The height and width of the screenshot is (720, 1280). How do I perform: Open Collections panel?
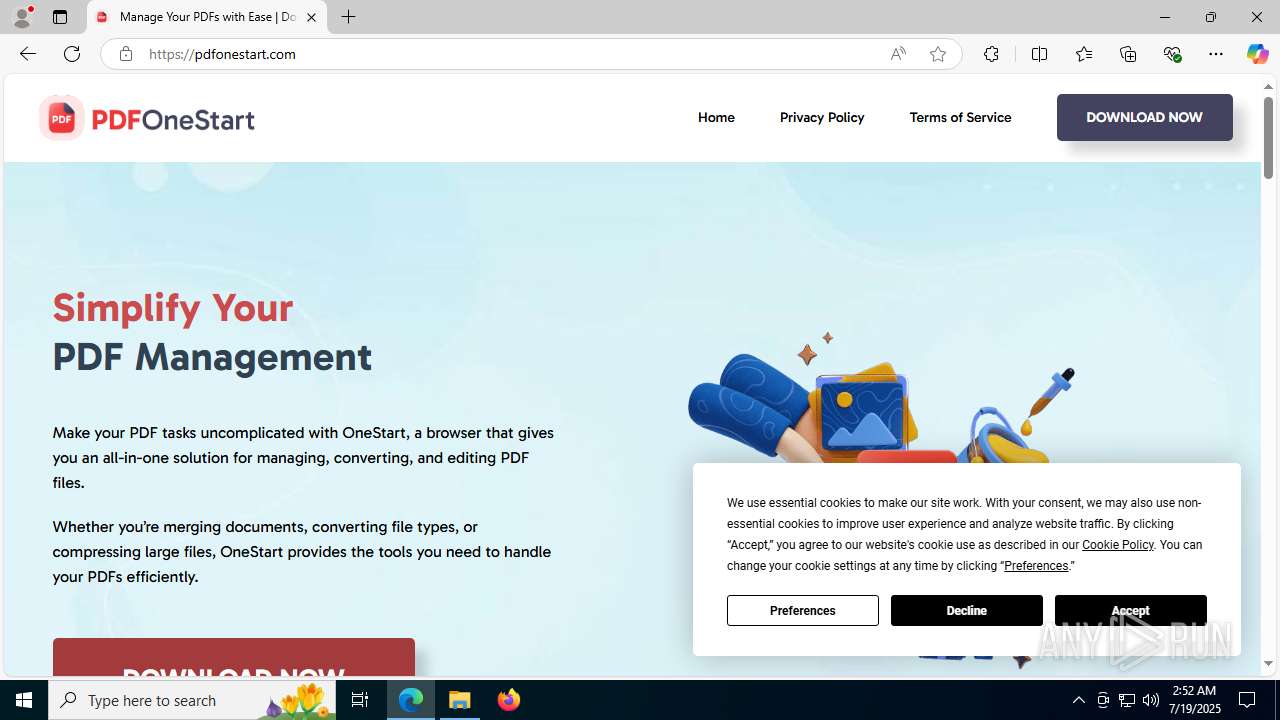pyautogui.click(x=1128, y=54)
